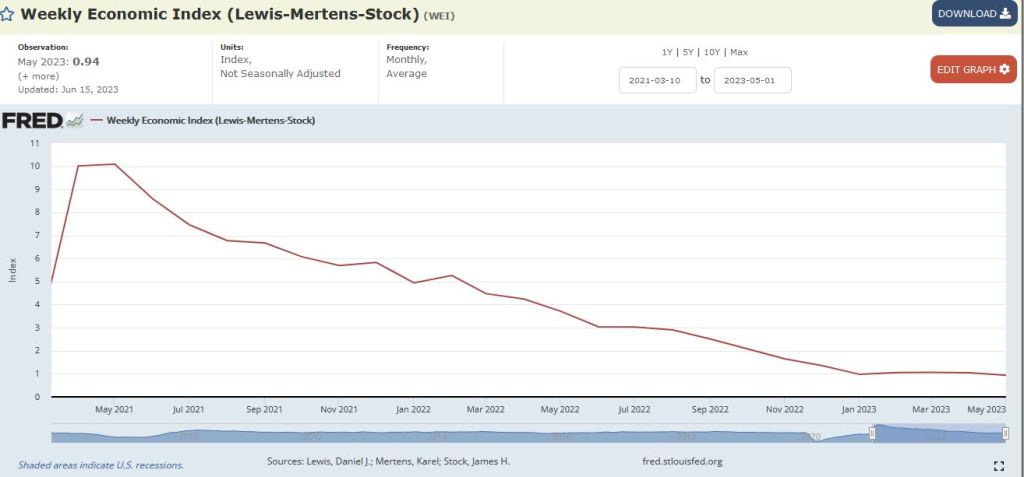Grab the right handle of range slider

(x=1005, y=433)
